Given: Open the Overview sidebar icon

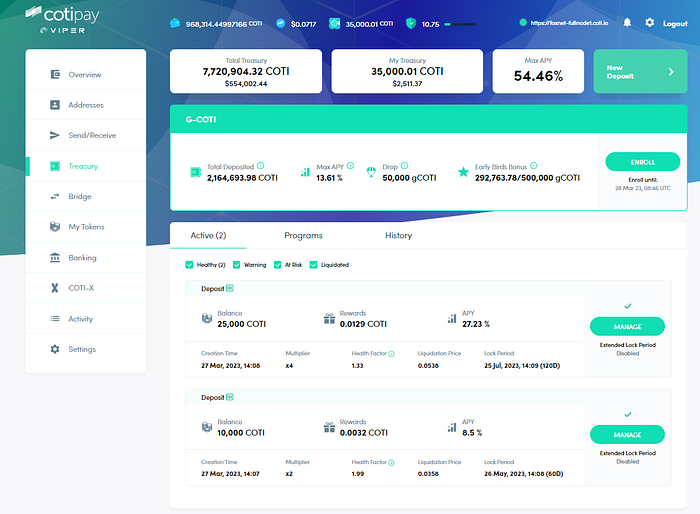Looking at the screenshot, I should coord(55,74).
